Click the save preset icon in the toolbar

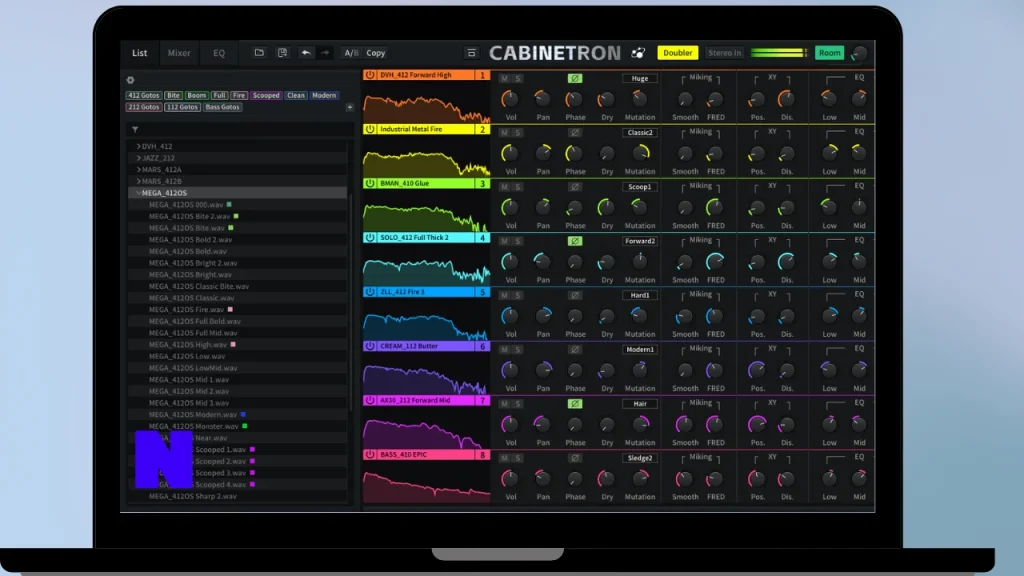click(x=282, y=53)
